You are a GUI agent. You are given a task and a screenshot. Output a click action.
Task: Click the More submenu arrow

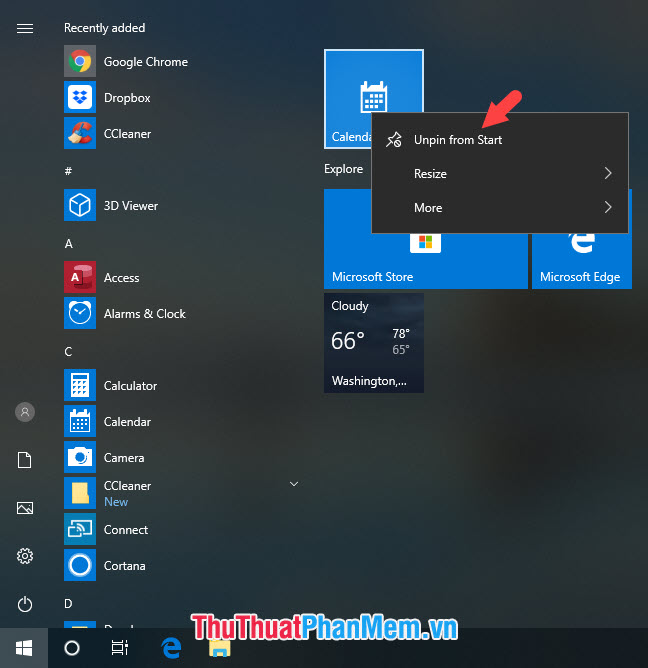[x=608, y=207]
